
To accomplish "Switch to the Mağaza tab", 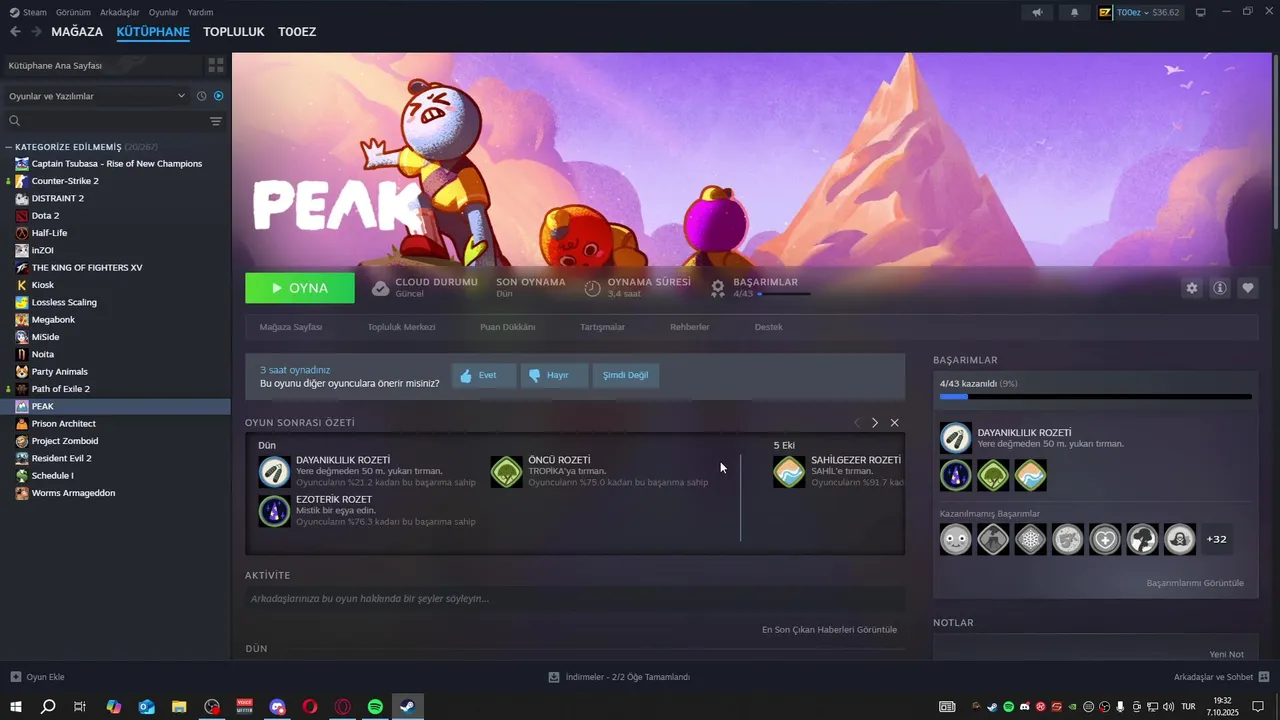I will click(77, 32).
